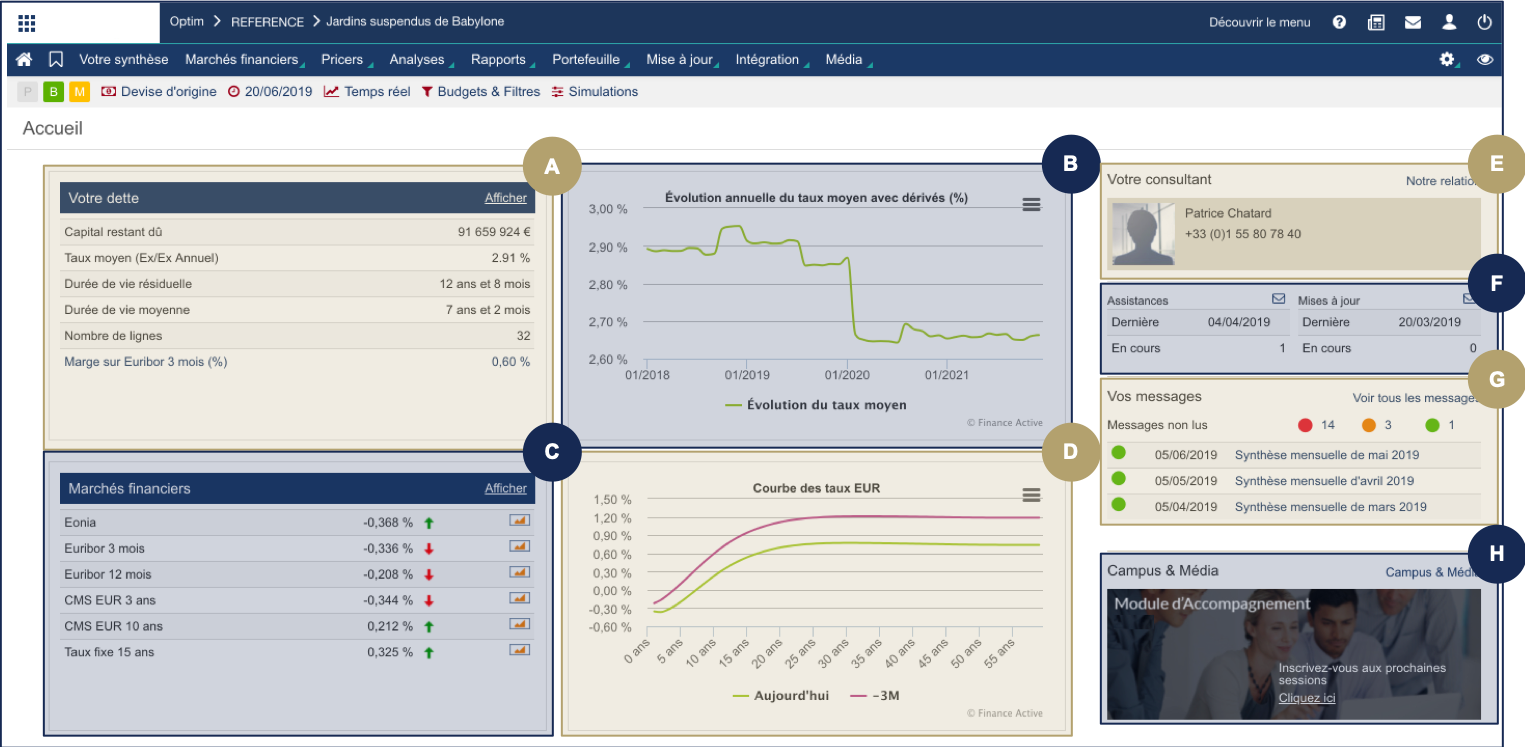Click the red unread messages dot
The width and height of the screenshot is (1525, 747).
(x=1304, y=425)
